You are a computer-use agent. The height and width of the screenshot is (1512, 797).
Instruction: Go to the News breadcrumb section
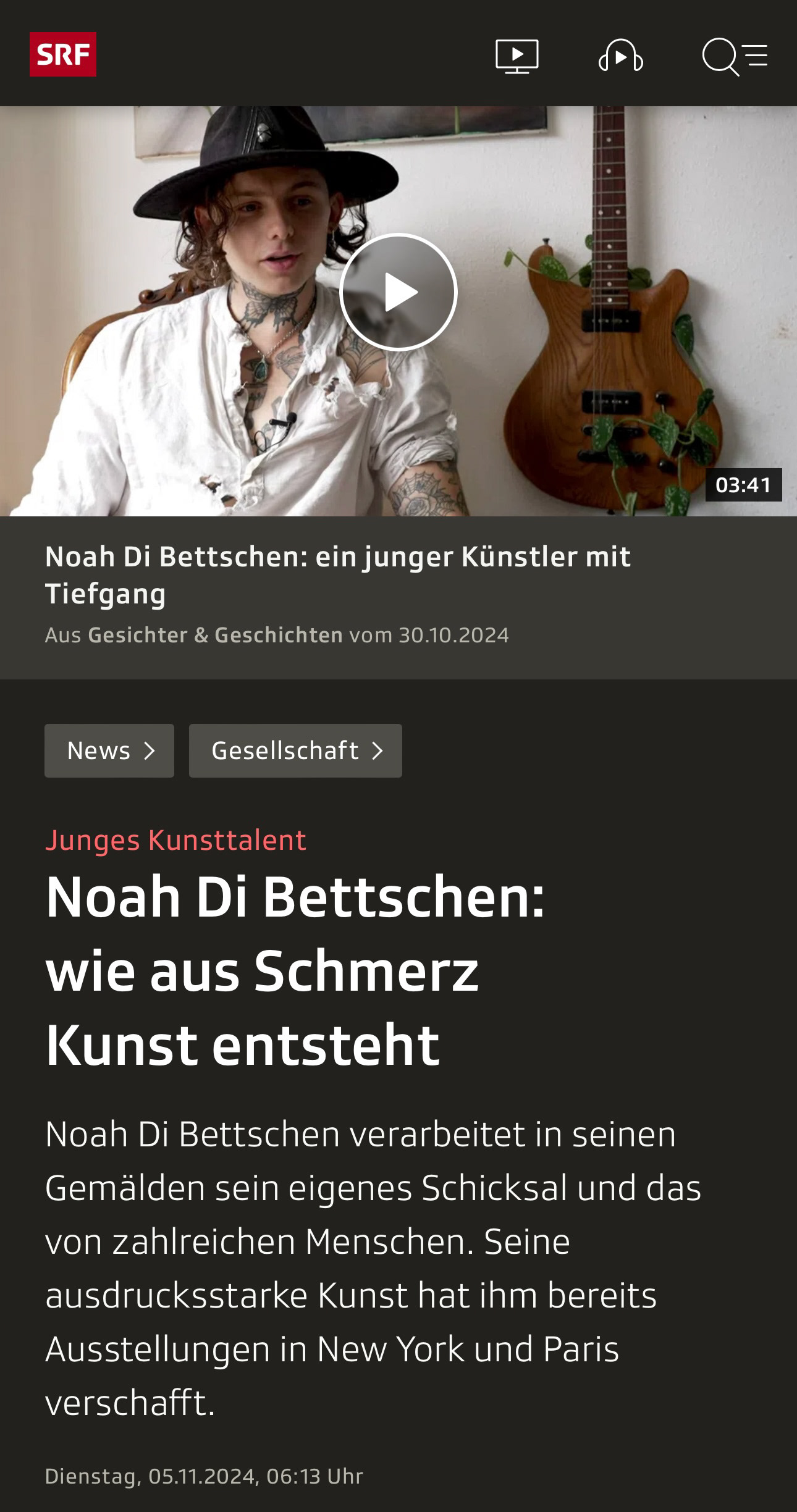coord(109,751)
